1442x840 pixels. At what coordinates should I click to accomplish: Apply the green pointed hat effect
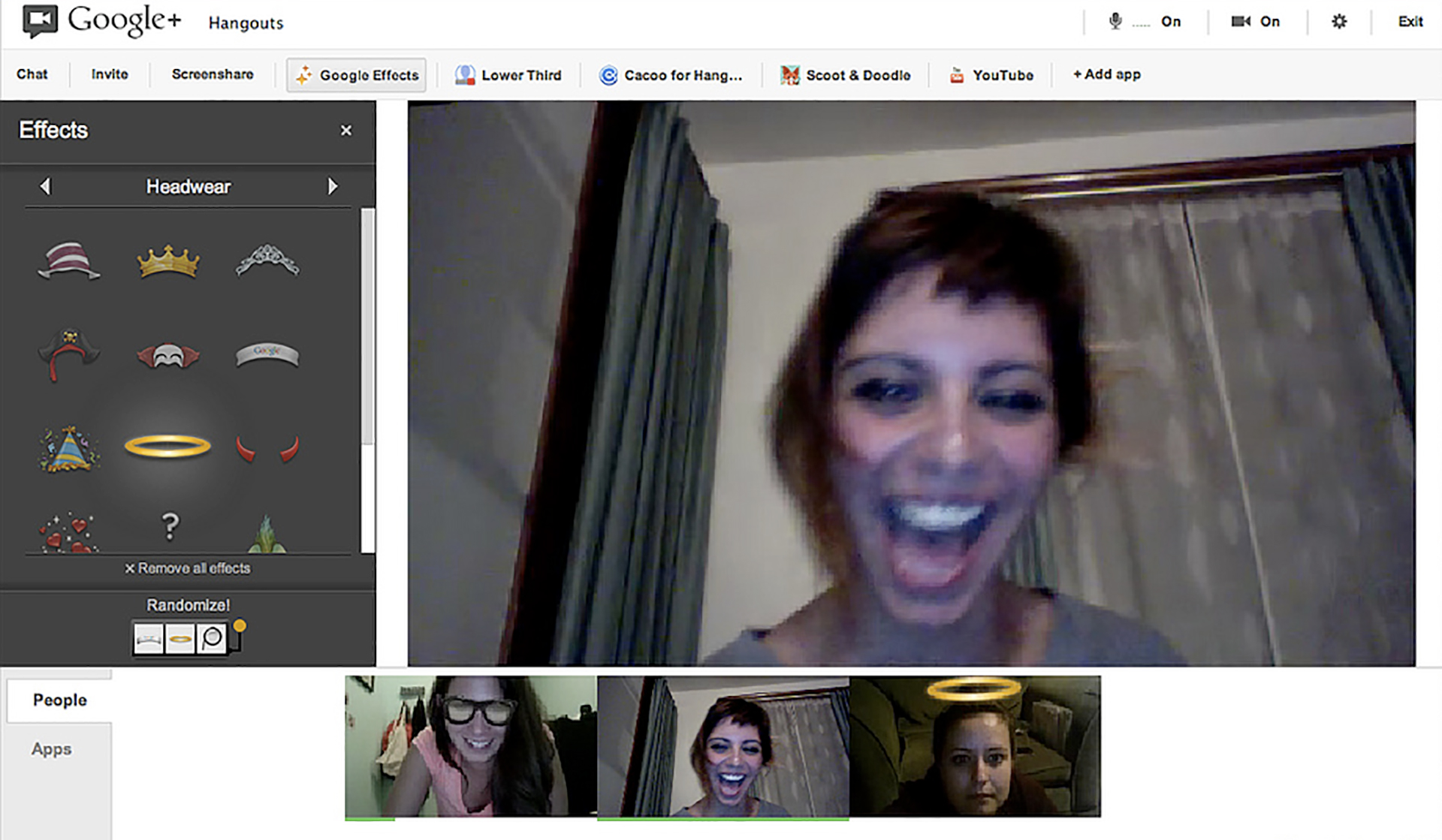[267, 534]
